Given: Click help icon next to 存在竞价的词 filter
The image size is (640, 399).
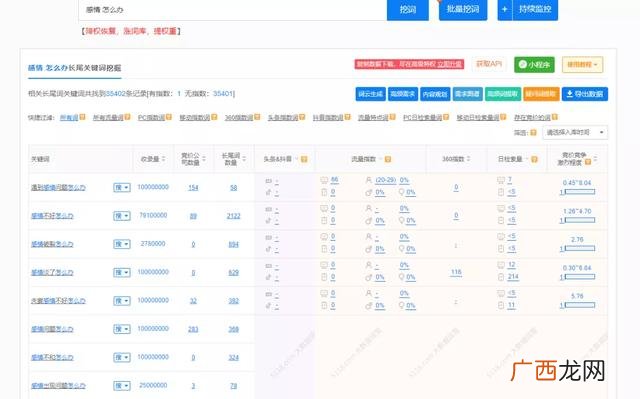Looking at the screenshot, I should click(555, 117).
